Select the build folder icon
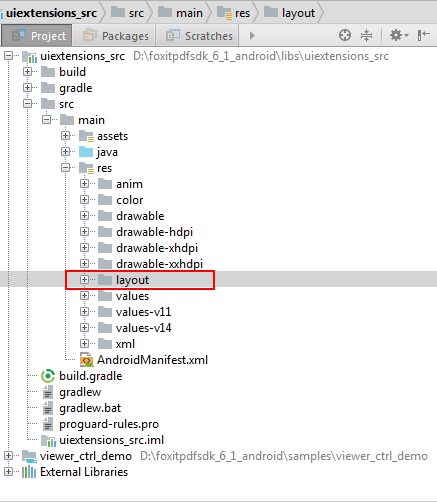 [x=48, y=72]
